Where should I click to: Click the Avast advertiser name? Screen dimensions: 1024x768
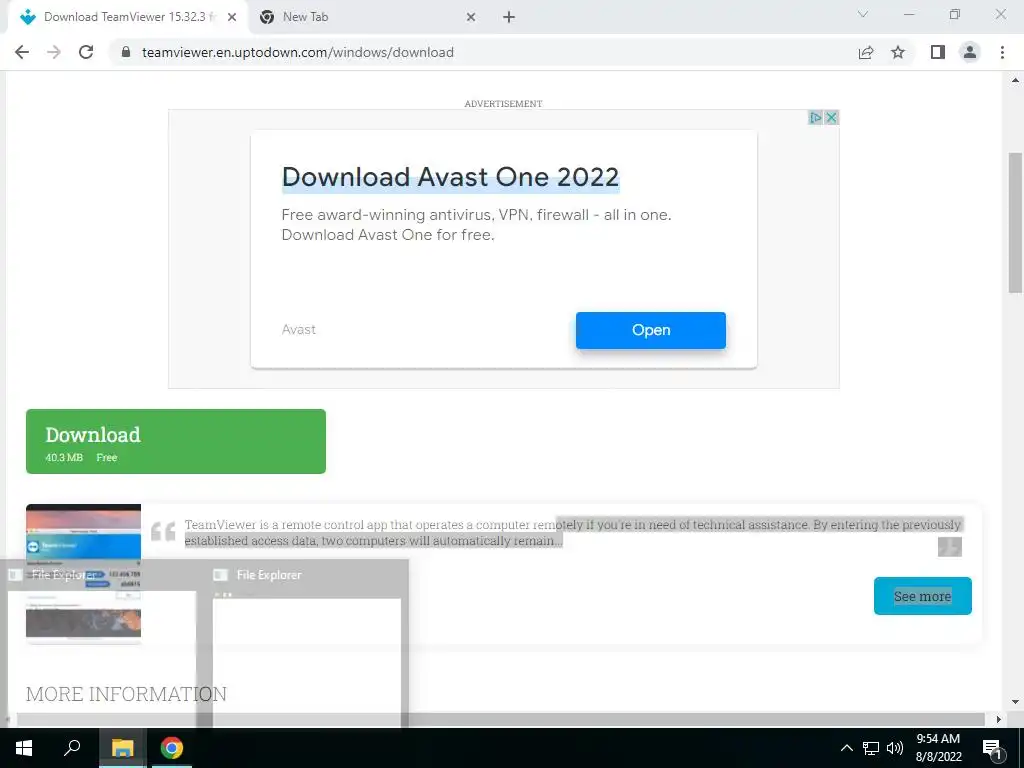click(298, 329)
